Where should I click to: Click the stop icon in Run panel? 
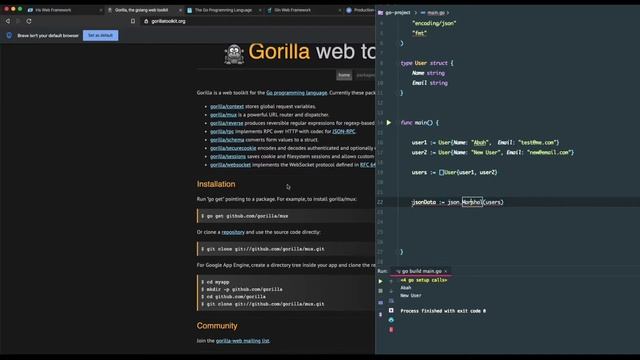(380, 291)
